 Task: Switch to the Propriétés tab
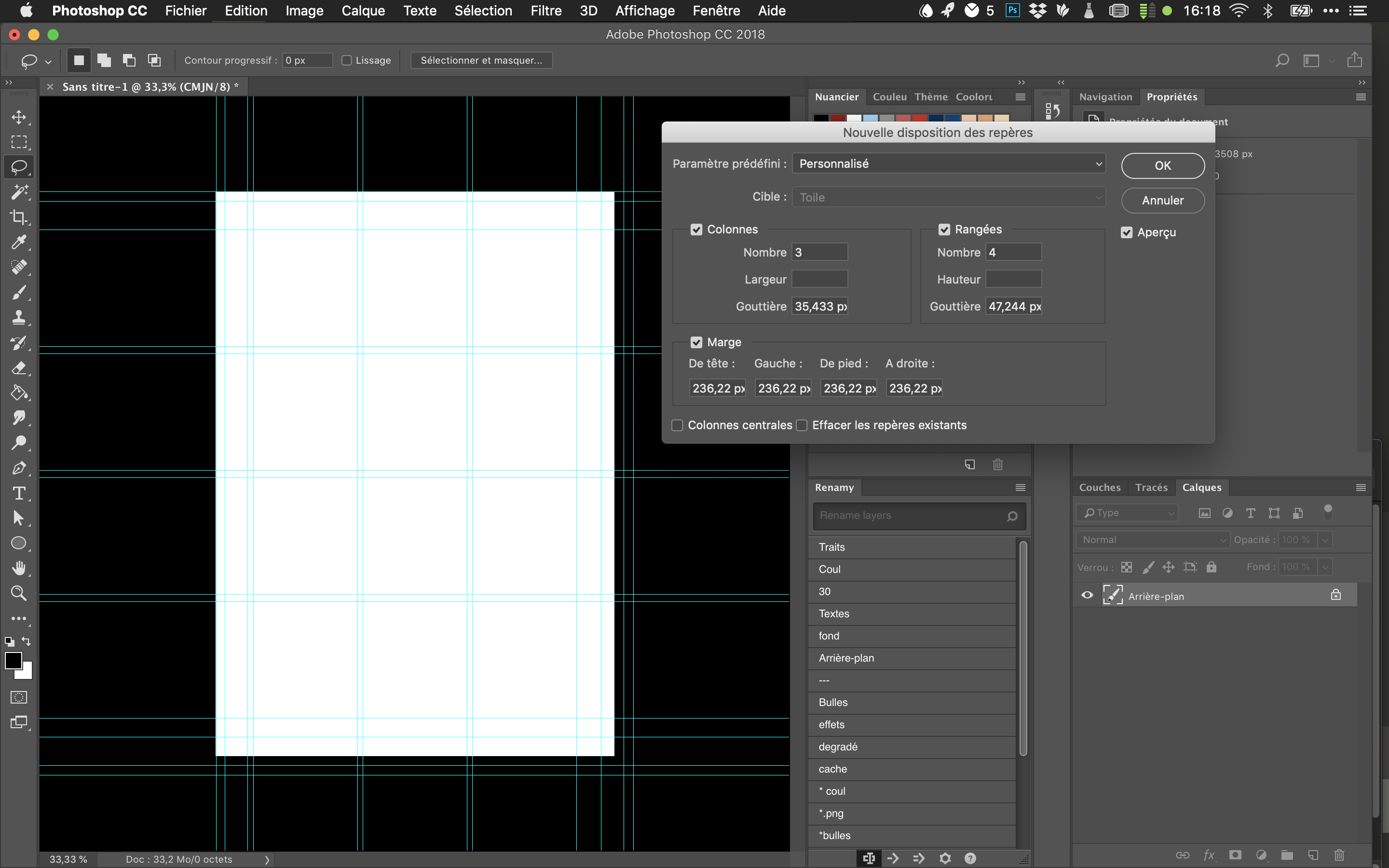1172,96
